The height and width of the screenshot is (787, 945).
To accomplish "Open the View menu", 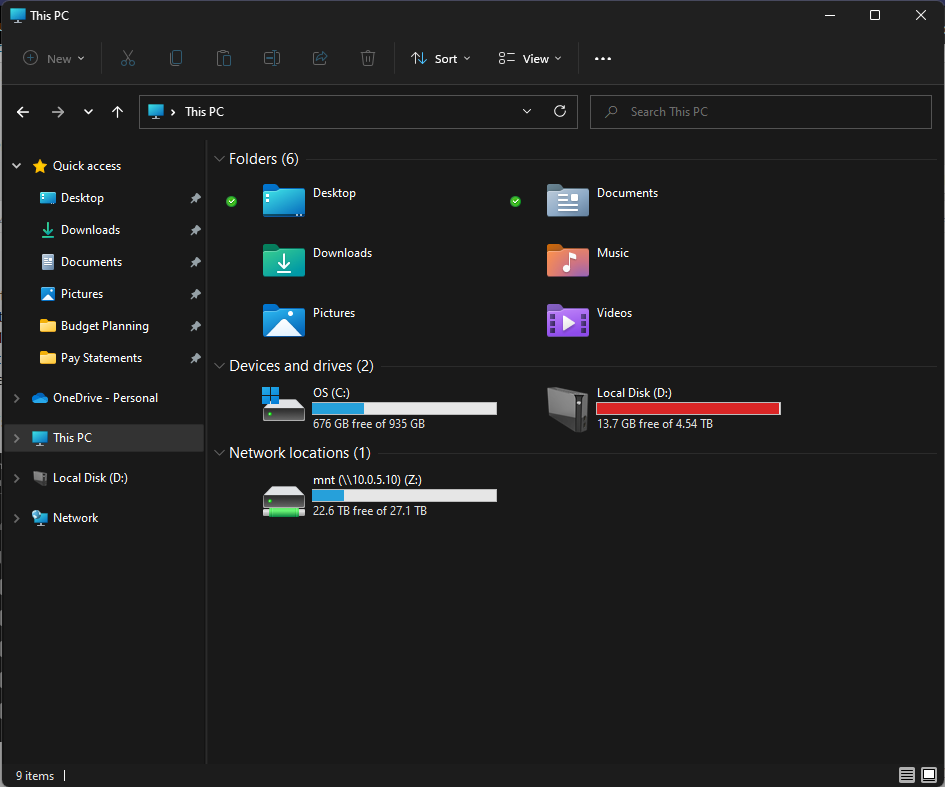I will coord(530,59).
